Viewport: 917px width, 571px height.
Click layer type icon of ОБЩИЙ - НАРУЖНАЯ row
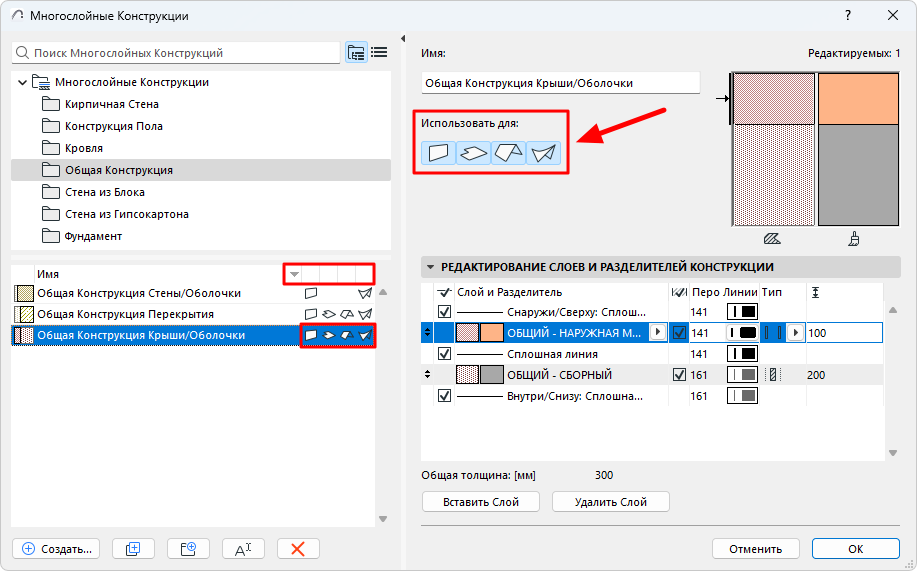[x=773, y=333]
